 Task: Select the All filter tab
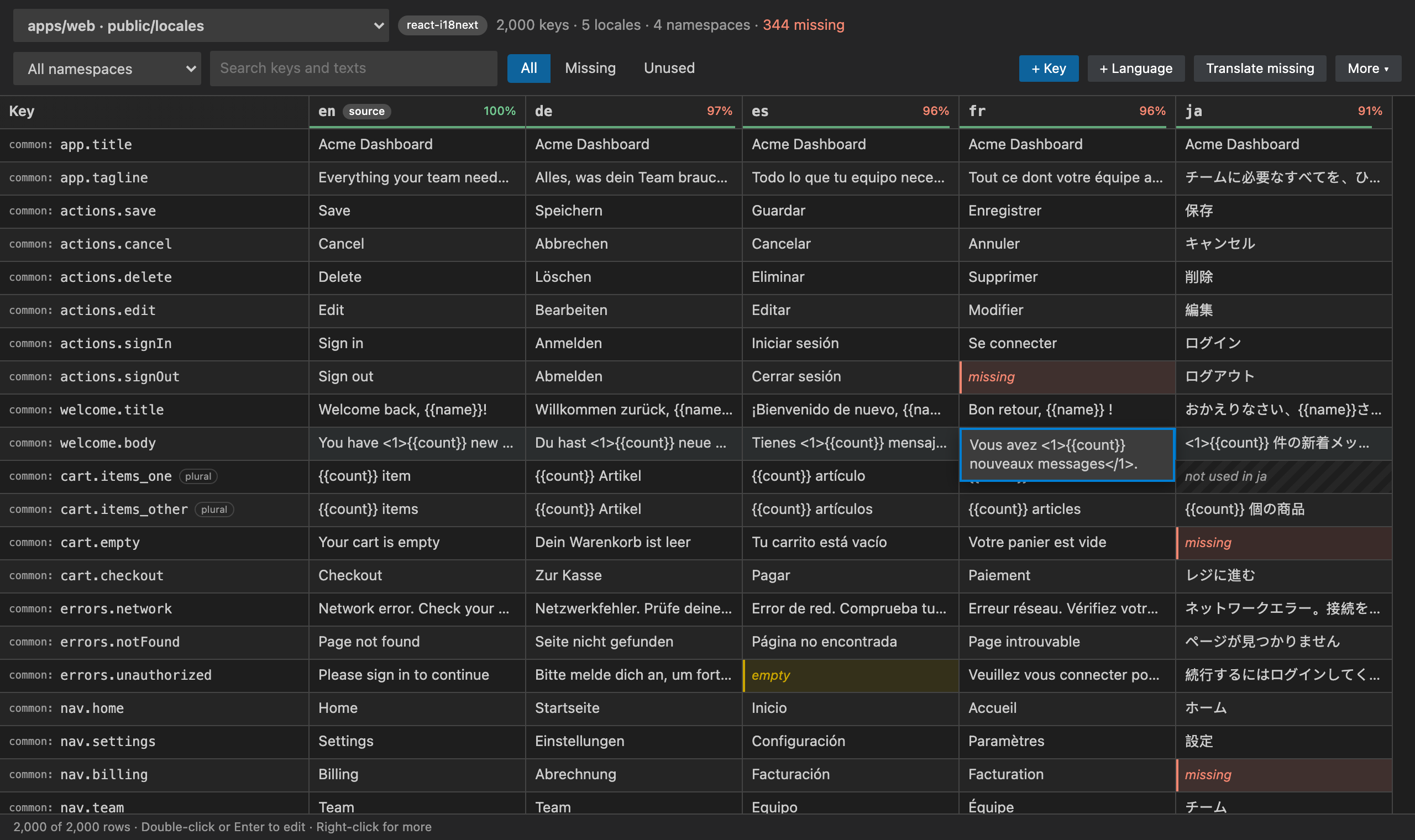pos(528,69)
